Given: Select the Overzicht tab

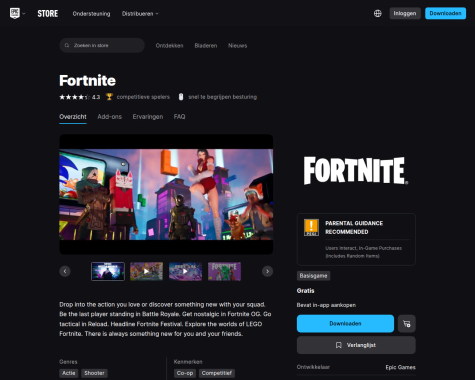Looking at the screenshot, I should click(x=73, y=117).
